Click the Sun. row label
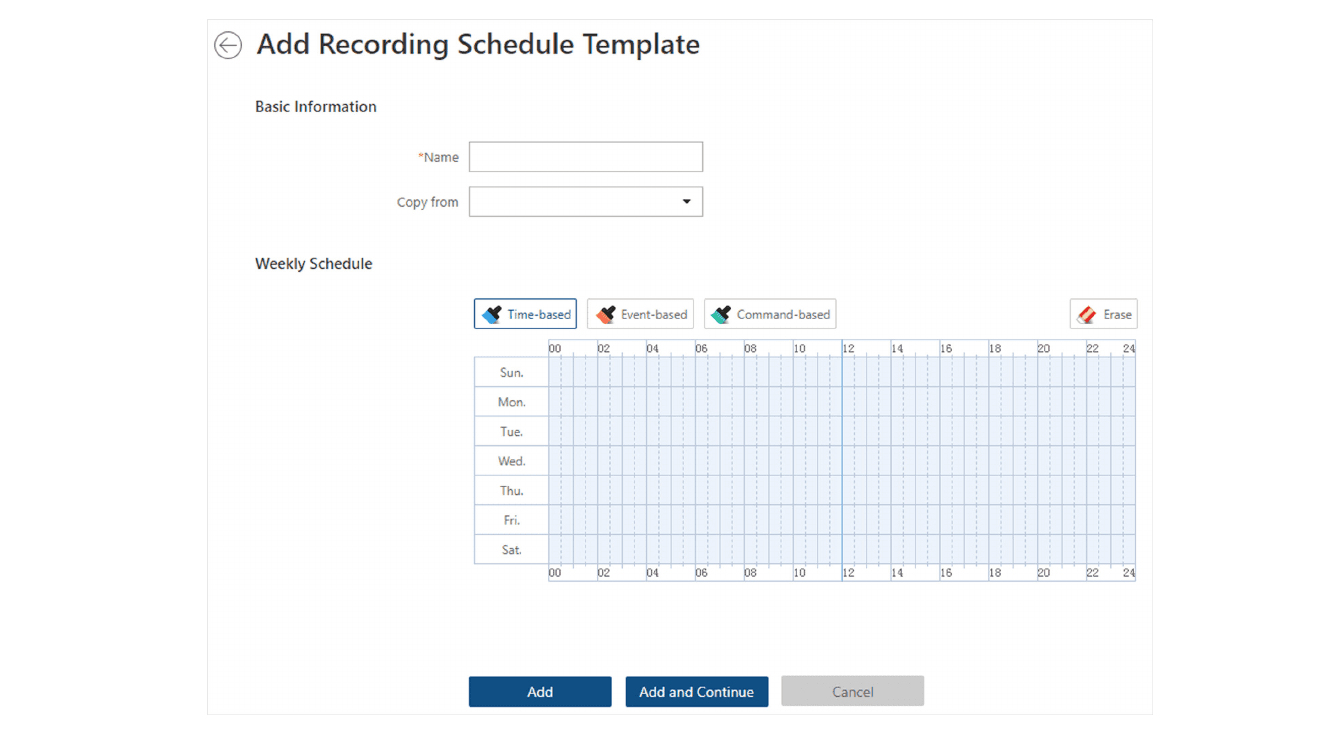Viewport: 1340px width, 735px height. pyautogui.click(x=511, y=372)
